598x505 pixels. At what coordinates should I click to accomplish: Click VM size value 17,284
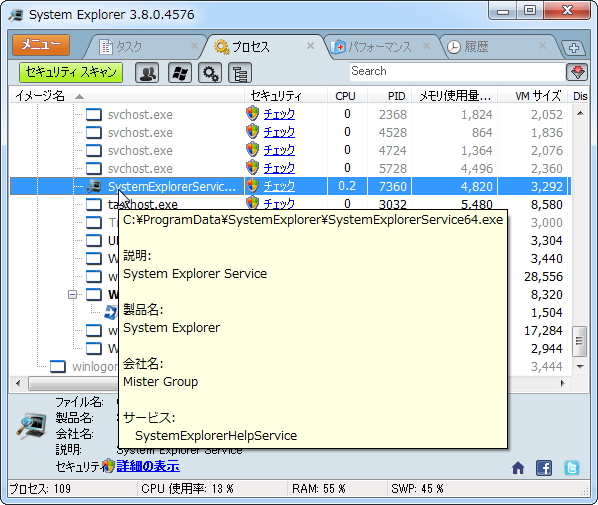pos(543,331)
